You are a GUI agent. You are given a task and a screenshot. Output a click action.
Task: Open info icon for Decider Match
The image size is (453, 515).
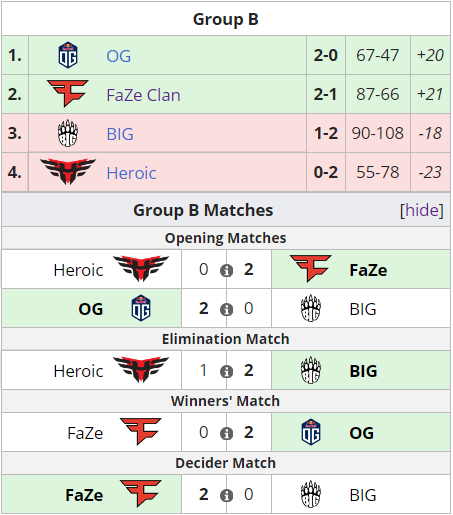pos(226,495)
